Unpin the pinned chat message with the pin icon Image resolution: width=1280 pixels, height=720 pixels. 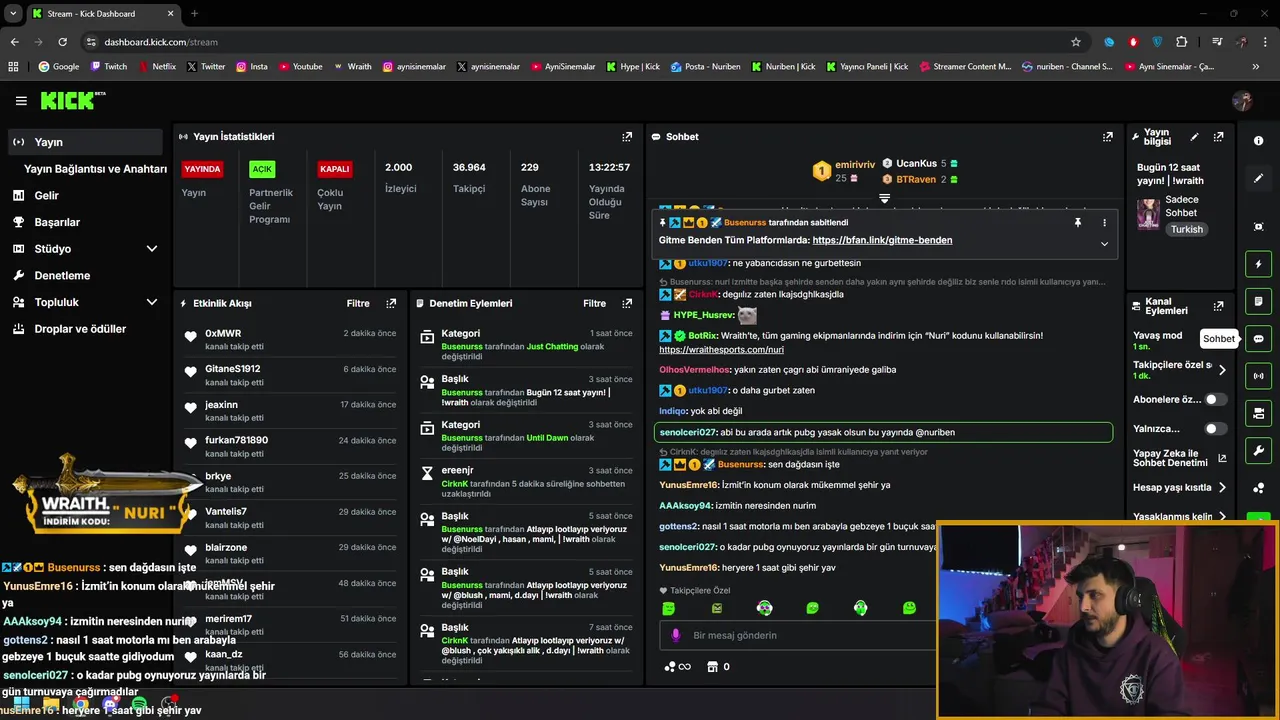click(x=1077, y=223)
